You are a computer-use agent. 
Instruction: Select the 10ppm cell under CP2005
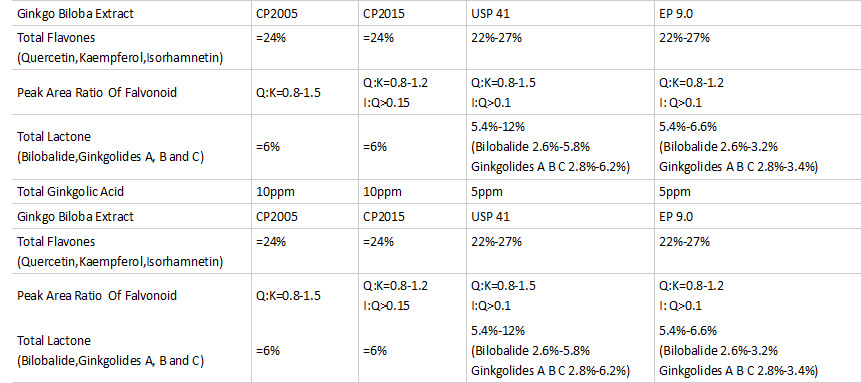[x=277, y=192]
